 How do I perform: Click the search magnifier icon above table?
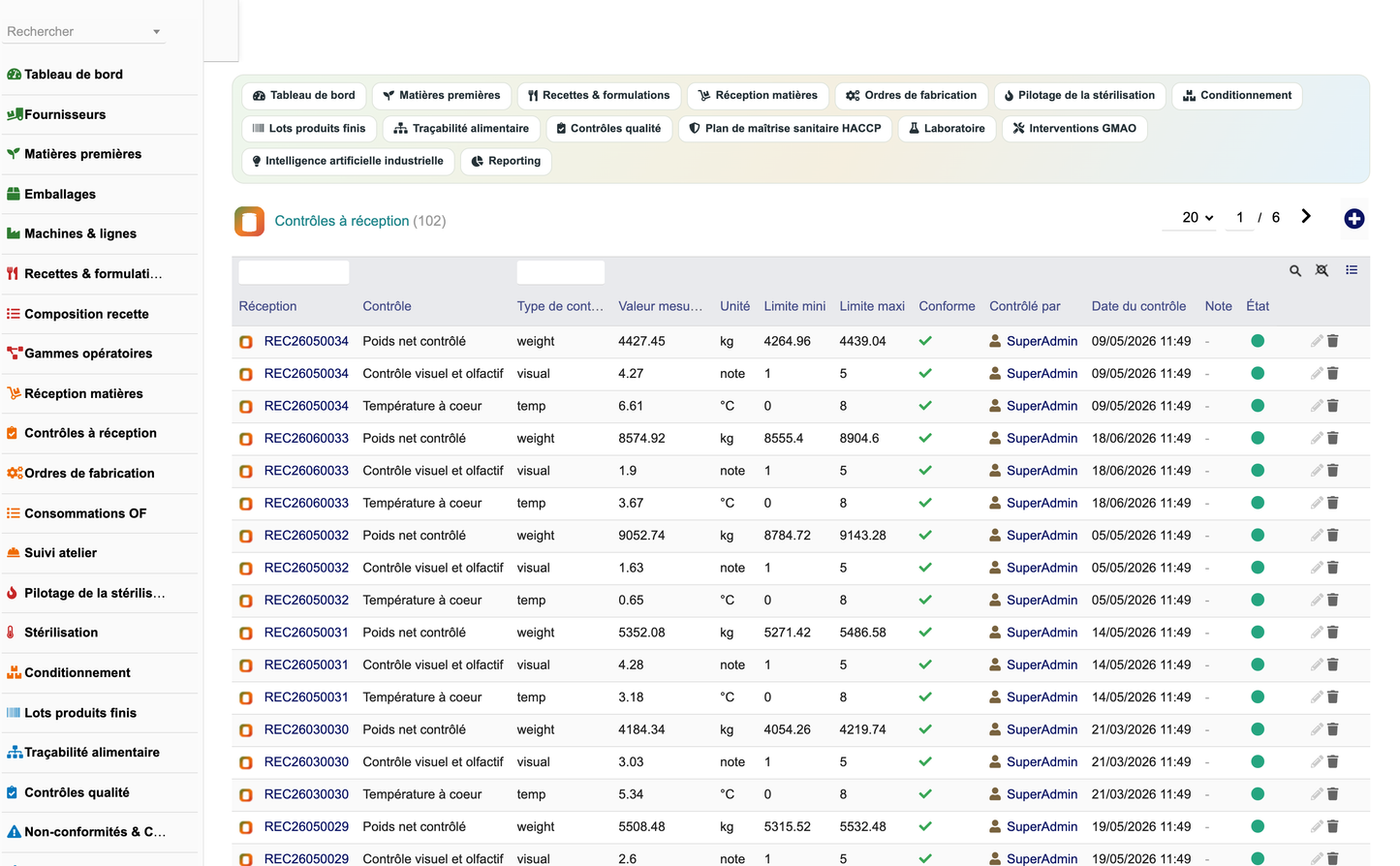tap(1295, 271)
